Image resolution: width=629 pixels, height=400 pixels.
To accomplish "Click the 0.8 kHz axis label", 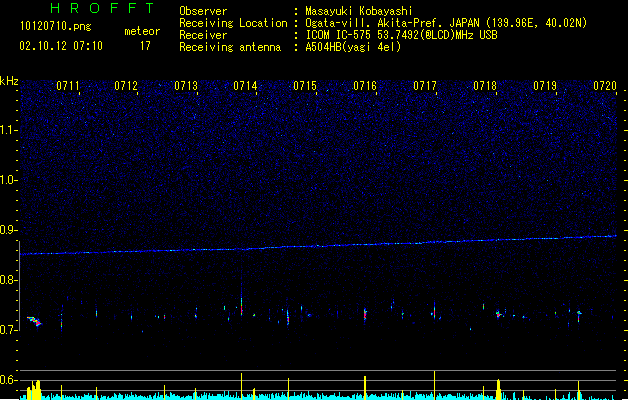I will [x=9, y=280].
